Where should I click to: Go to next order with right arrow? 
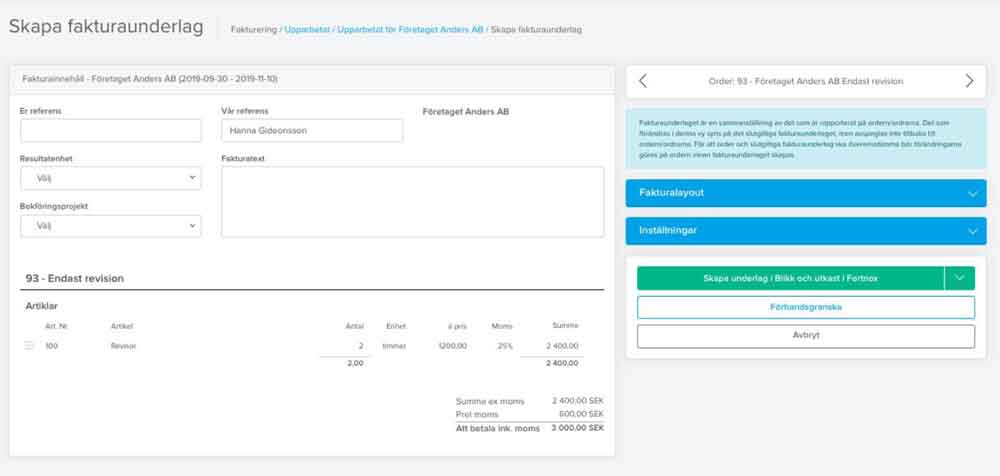968,81
